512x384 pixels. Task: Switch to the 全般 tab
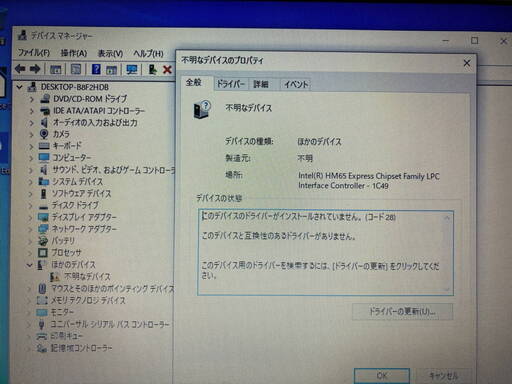[194, 82]
